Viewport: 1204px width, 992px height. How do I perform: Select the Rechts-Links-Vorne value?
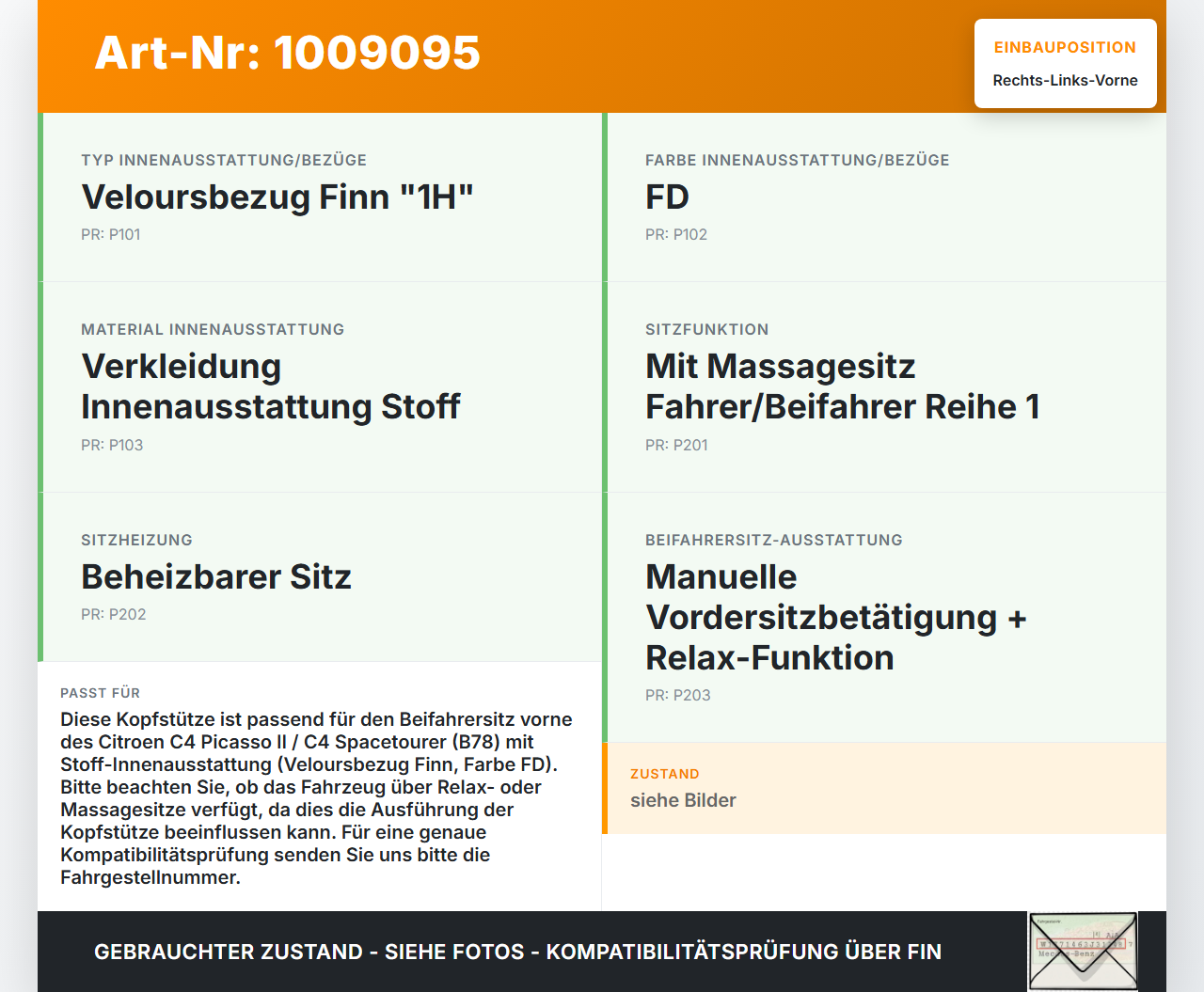point(1065,80)
